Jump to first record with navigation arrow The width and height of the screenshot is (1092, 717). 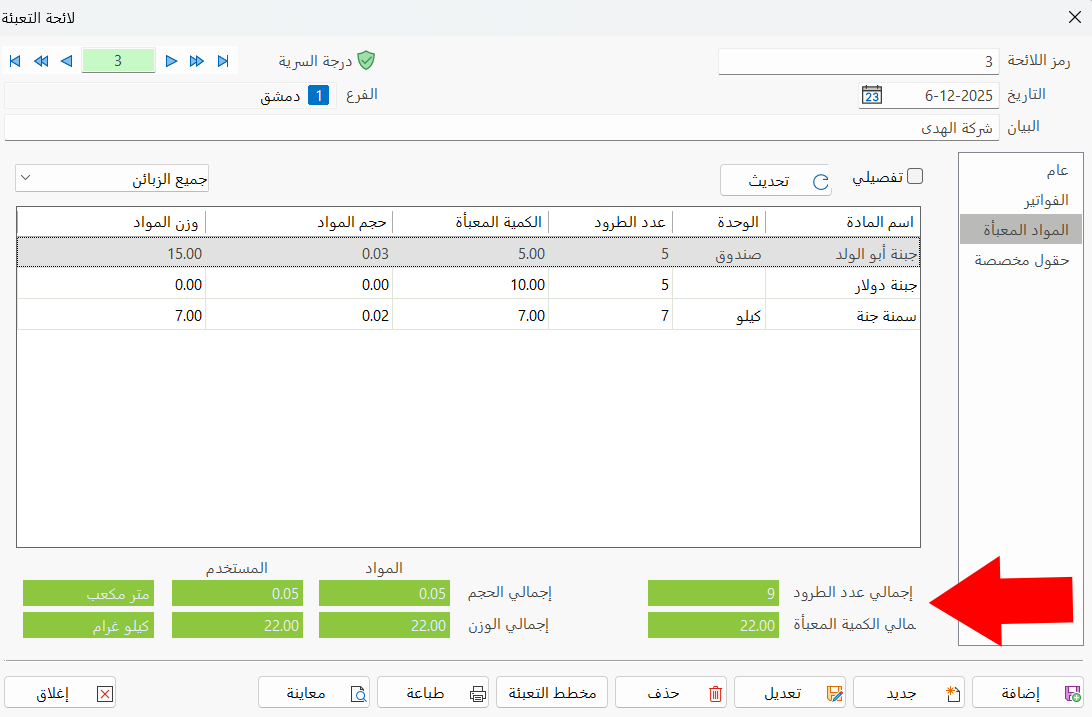14,60
